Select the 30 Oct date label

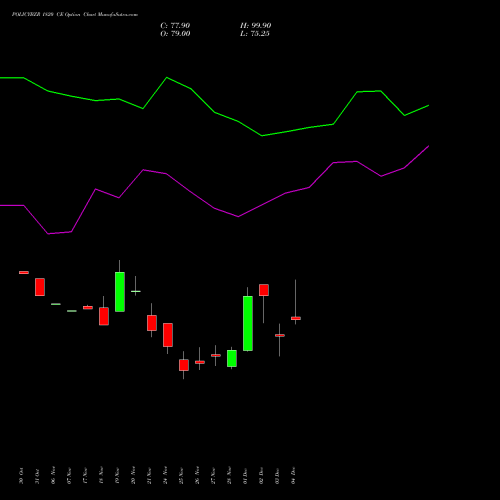21,476
